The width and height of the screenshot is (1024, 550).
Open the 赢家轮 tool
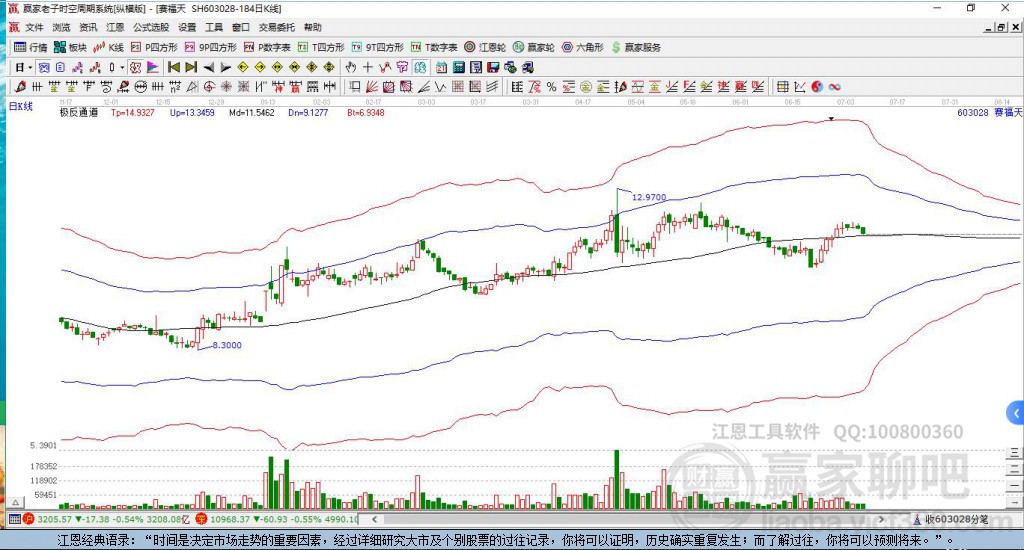click(534, 47)
